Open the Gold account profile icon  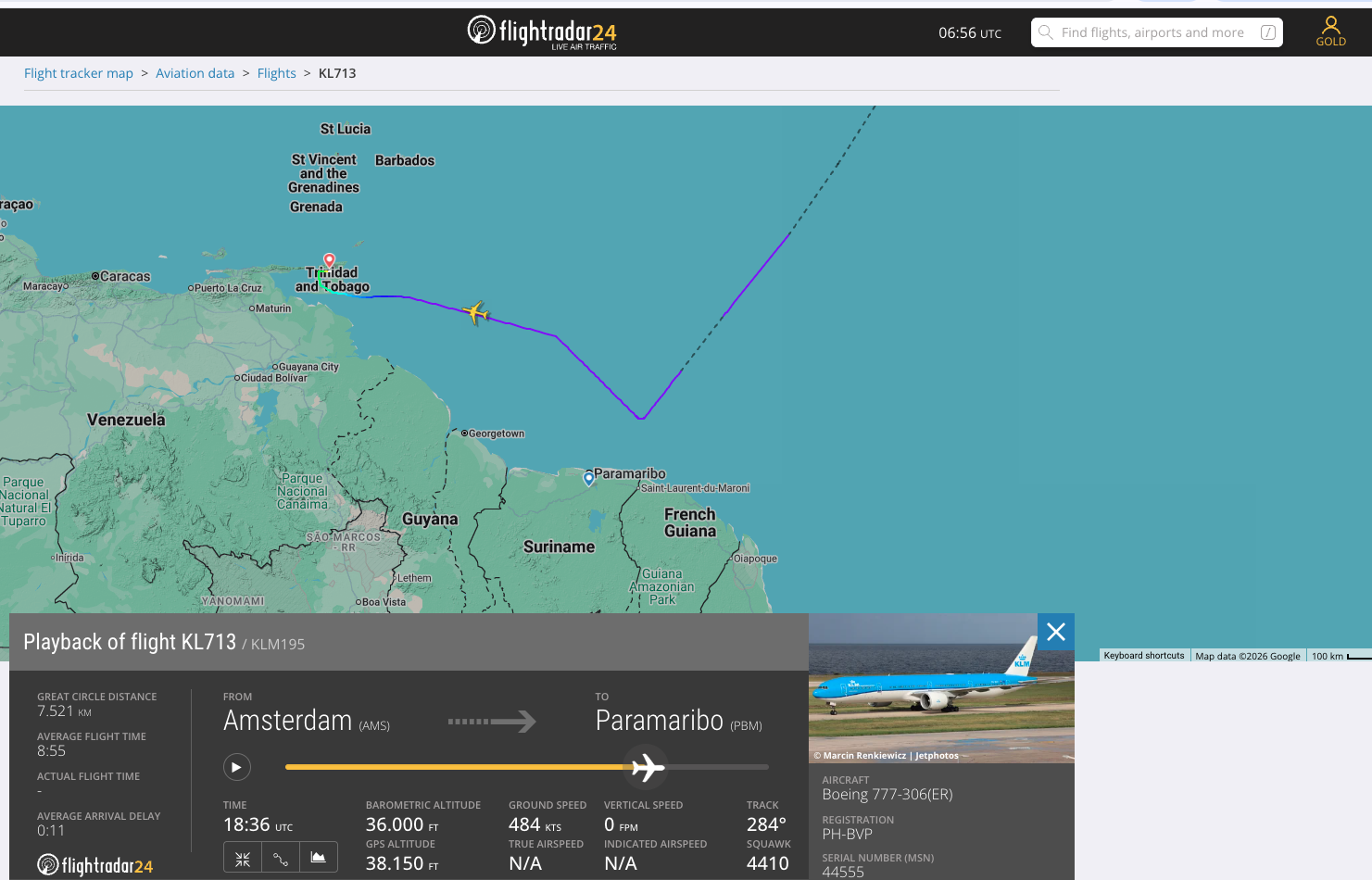click(x=1331, y=31)
